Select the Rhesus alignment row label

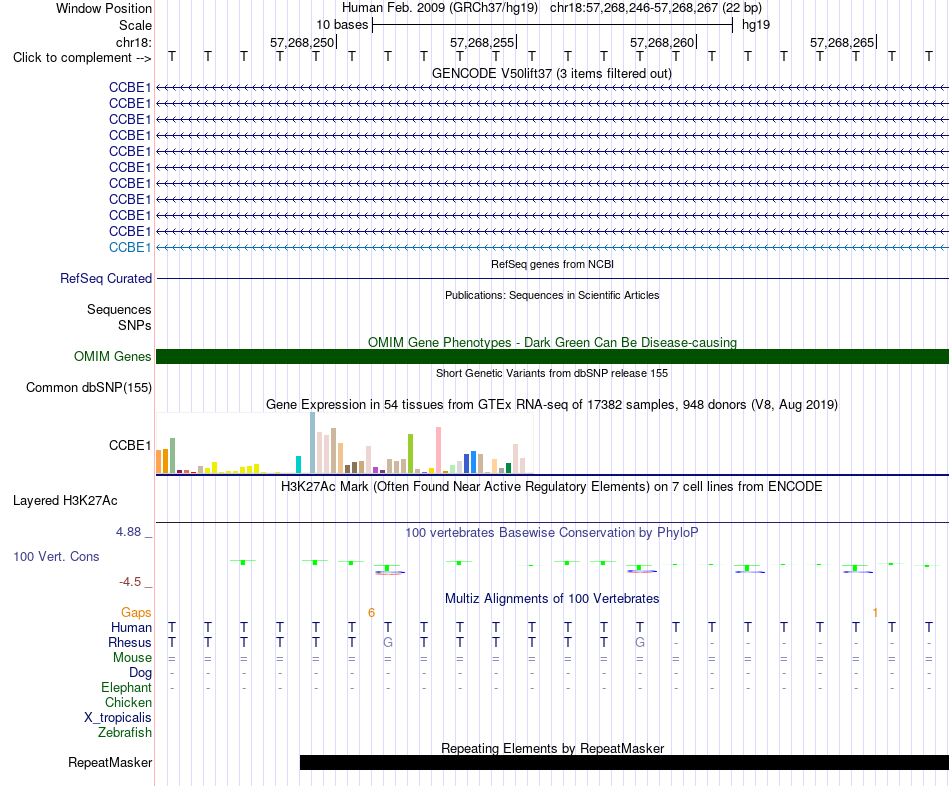click(x=130, y=642)
